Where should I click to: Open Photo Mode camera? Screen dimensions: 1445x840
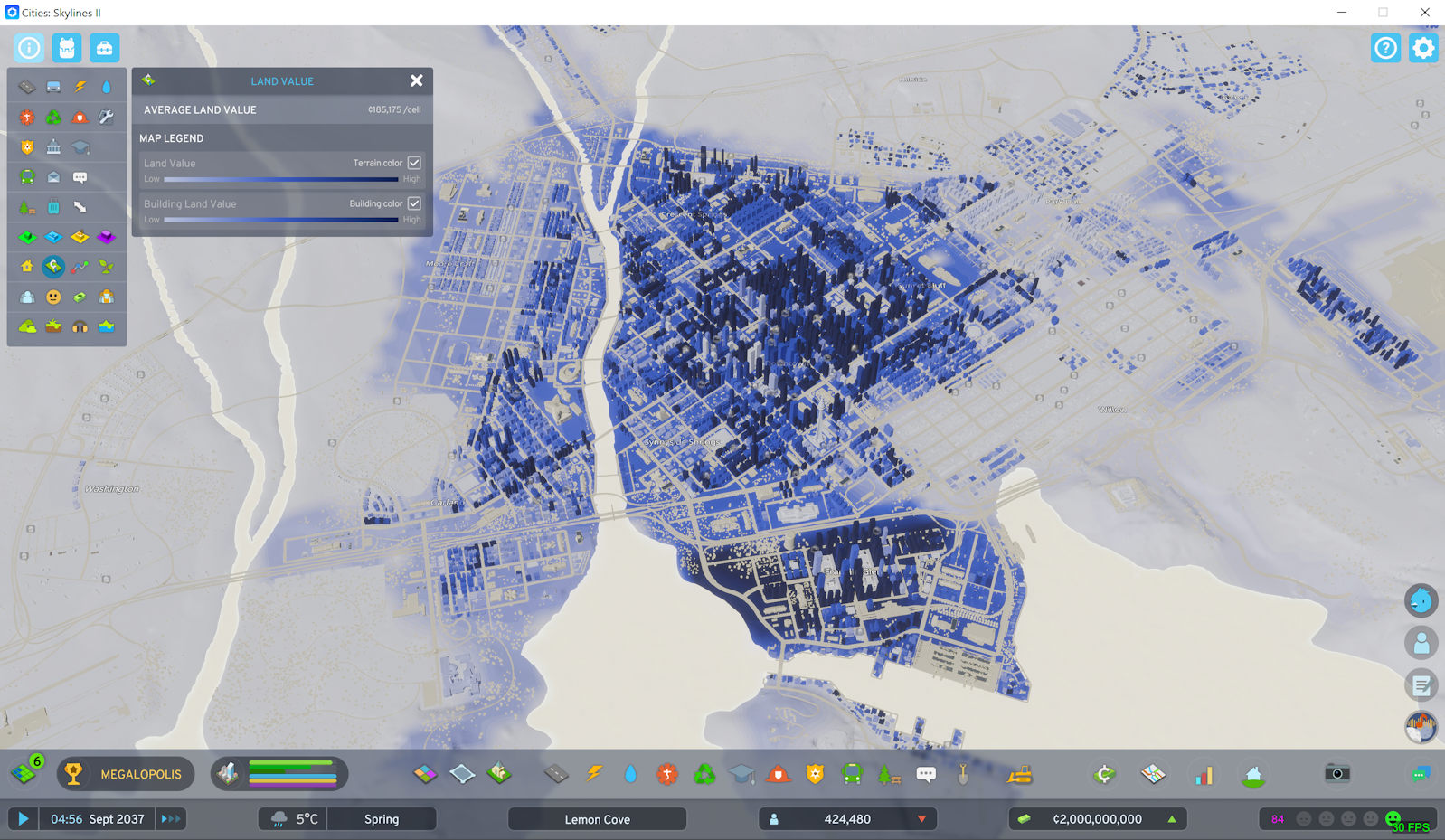[x=1337, y=774]
